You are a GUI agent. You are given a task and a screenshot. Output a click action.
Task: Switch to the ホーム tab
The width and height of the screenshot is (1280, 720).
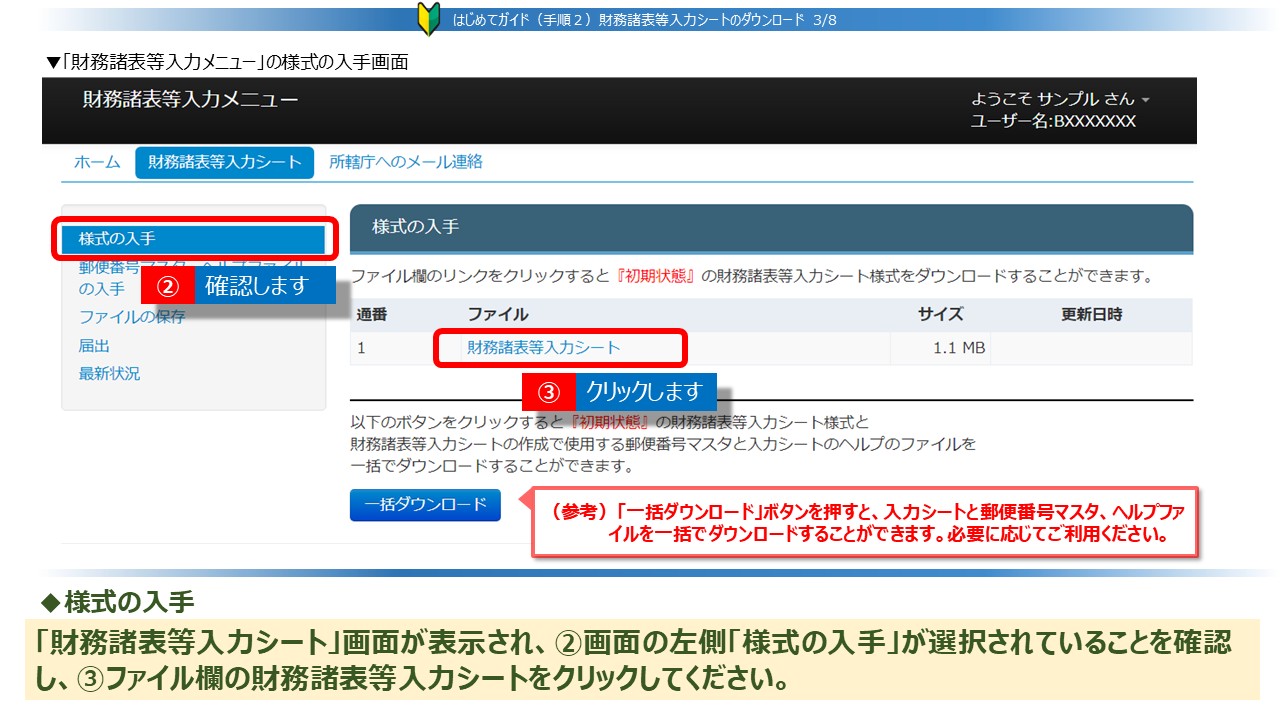pos(97,162)
